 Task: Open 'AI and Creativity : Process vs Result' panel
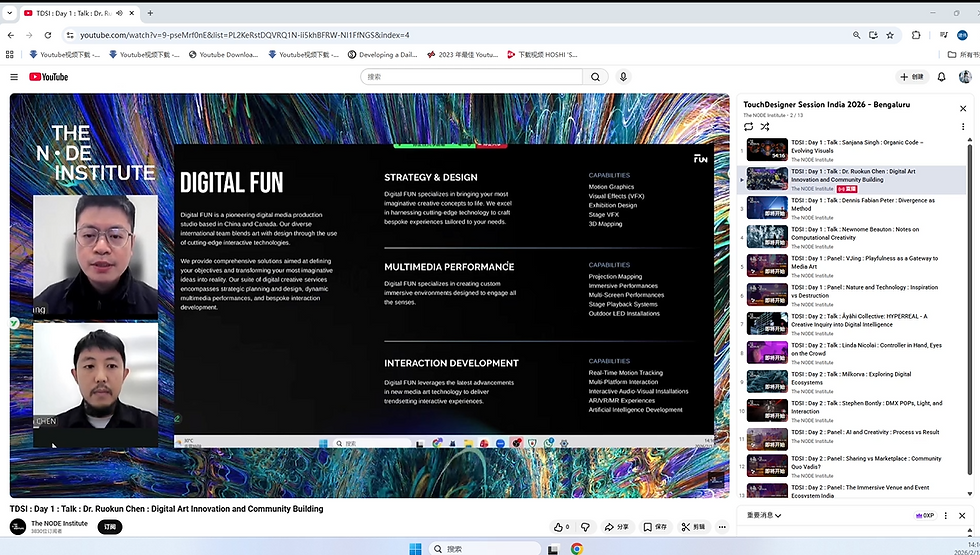pos(851,440)
